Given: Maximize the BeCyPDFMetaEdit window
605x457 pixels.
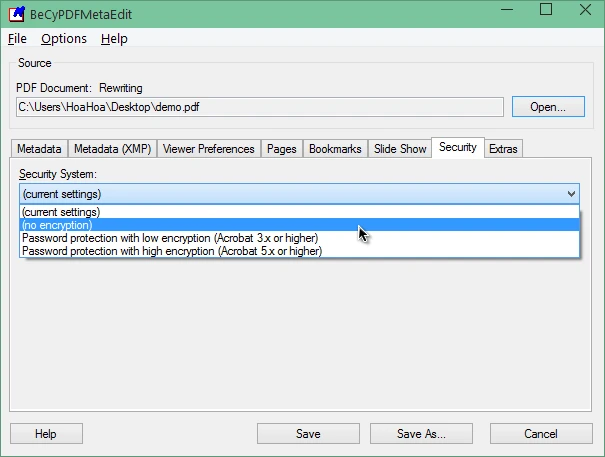Looking at the screenshot, I should 546,10.
